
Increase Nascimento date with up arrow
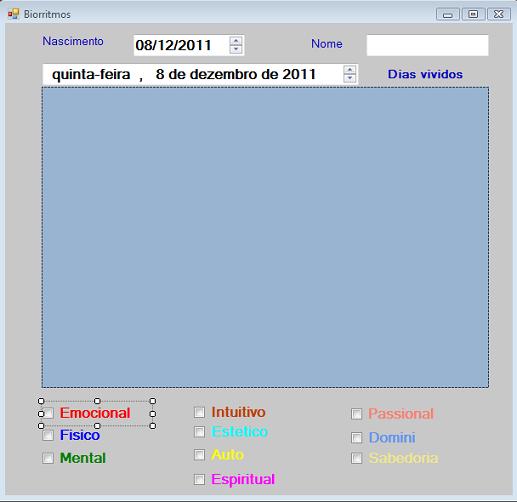click(x=236, y=41)
